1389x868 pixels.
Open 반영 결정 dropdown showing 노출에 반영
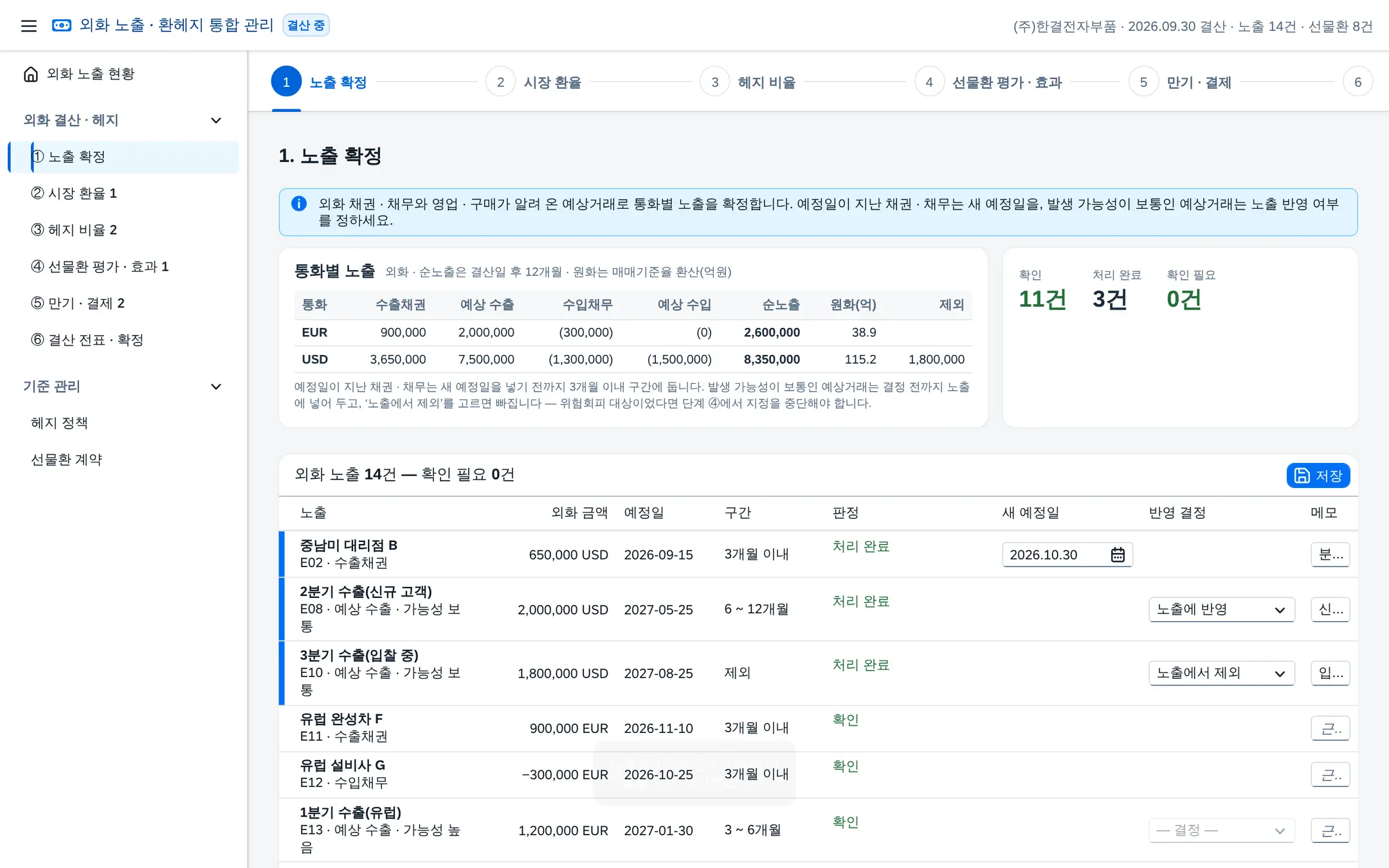click(x=1221, y=610)
